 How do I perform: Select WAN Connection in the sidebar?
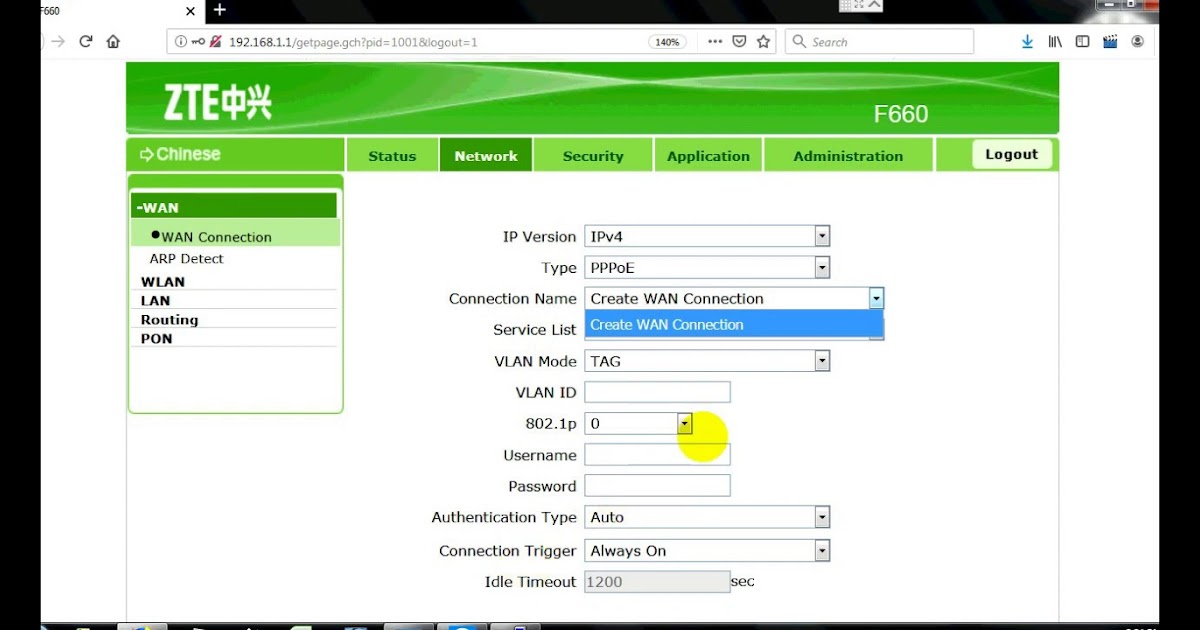coord(217,237)
